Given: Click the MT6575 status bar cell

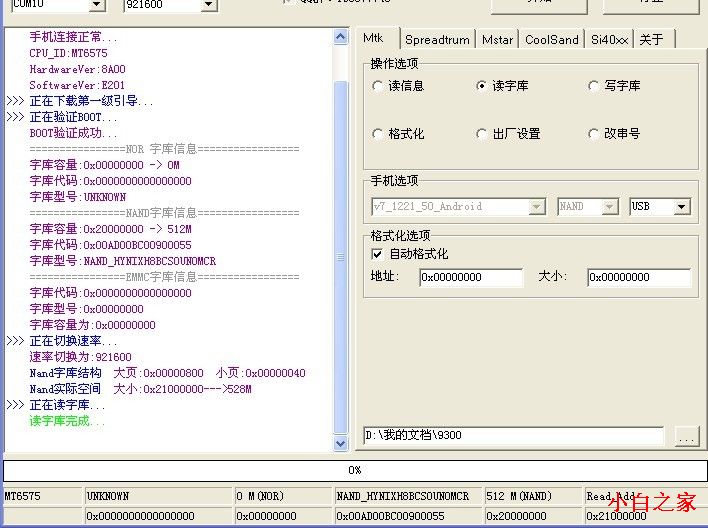Looking at the screenshot, I should point(43,496).
